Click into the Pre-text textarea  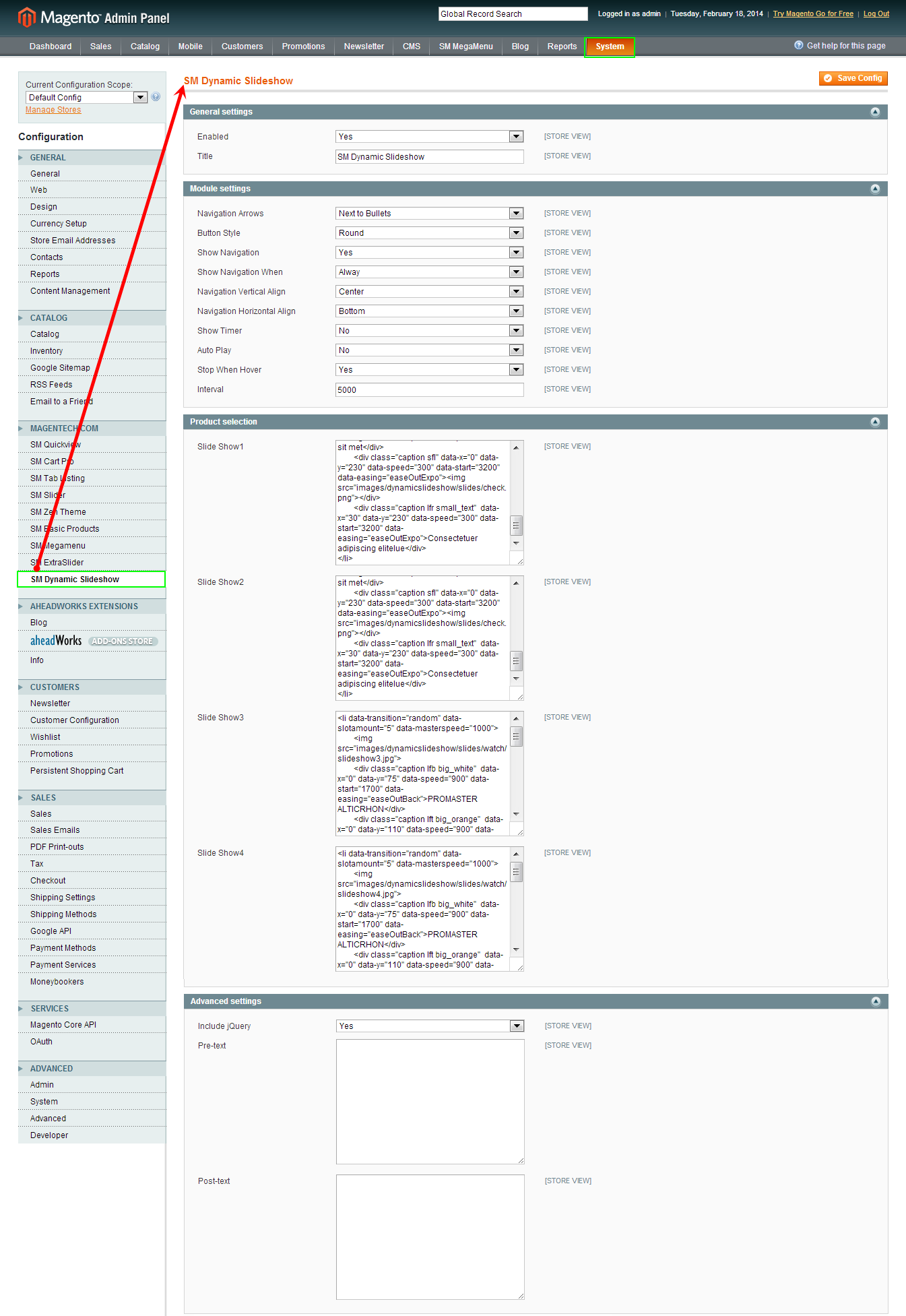(x=430, y=1102)
